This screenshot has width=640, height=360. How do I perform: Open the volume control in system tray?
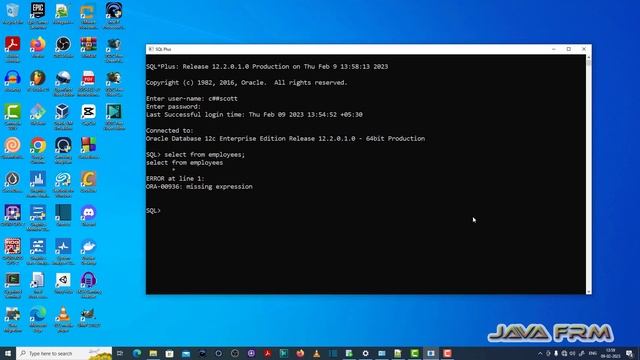pos(572,353)
